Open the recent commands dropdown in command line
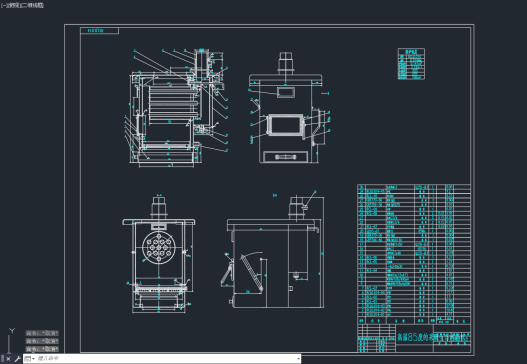The width and height of the screenshot is (527, 364). point(30,359)
